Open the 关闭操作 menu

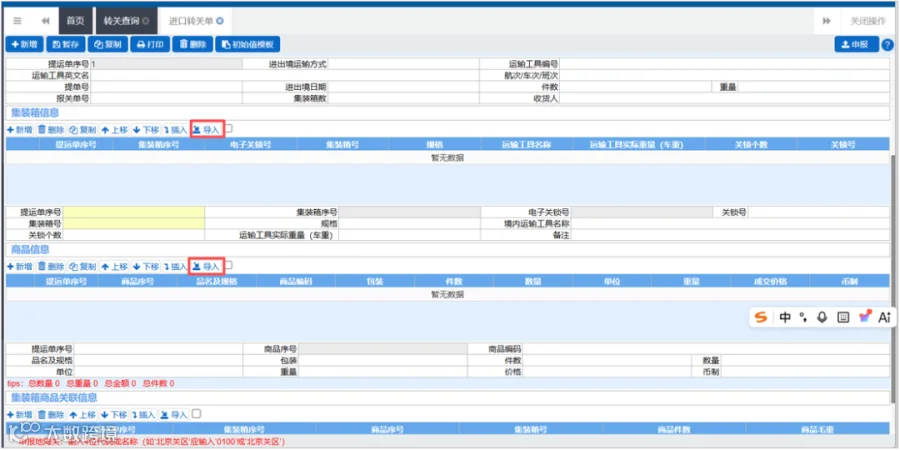(x=867, y=21)
